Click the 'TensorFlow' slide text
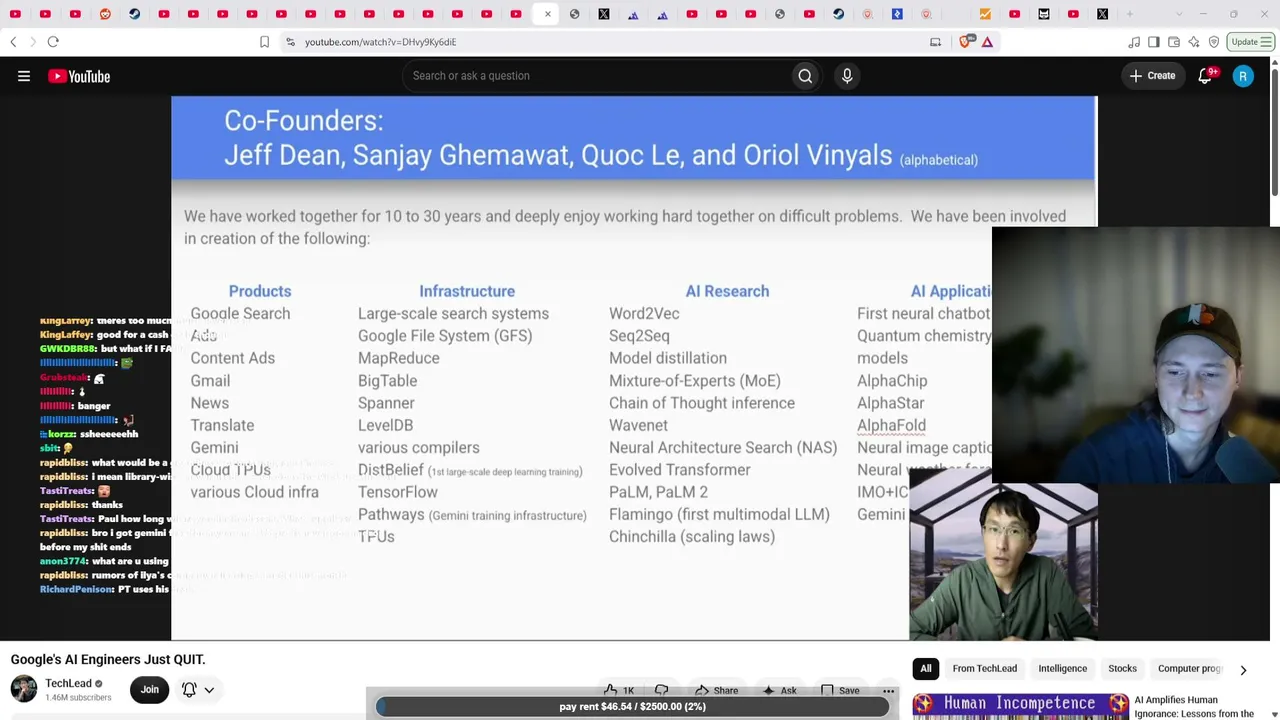Image resolution: width=1280 pixels, height=720 pixels. 398,492
